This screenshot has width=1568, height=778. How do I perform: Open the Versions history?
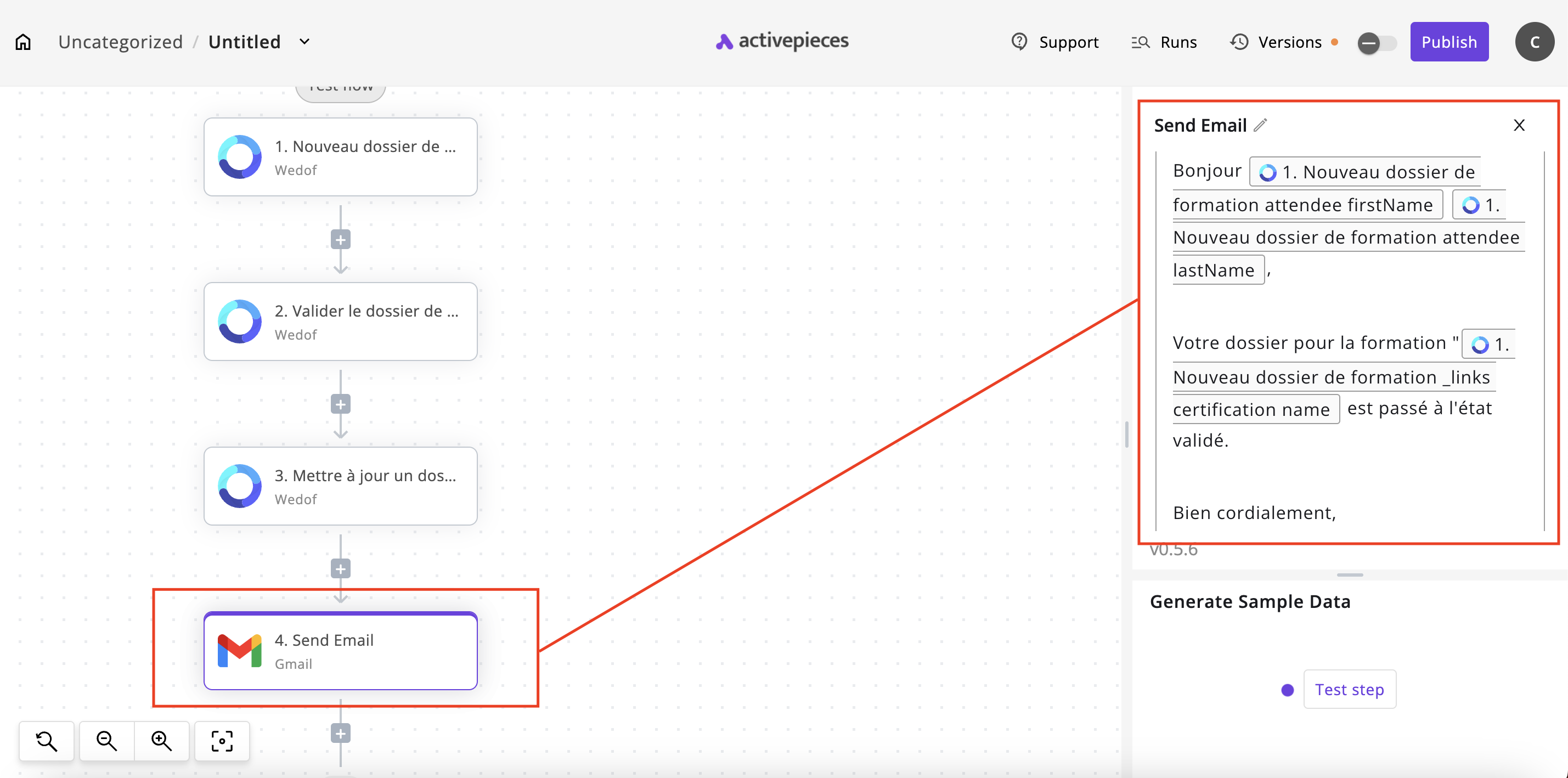tap(1276, 42)
